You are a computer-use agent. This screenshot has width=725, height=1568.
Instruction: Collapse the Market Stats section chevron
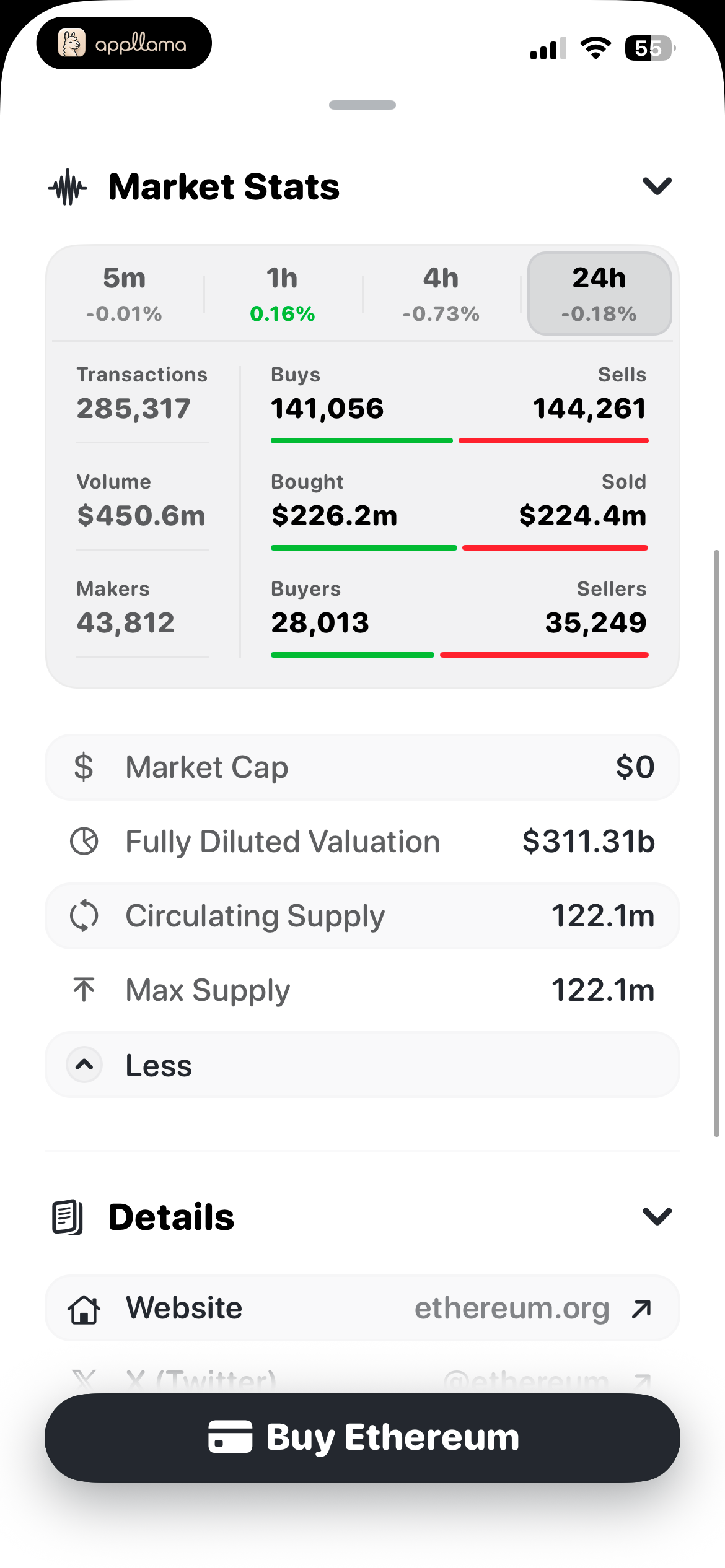[657, 186]
